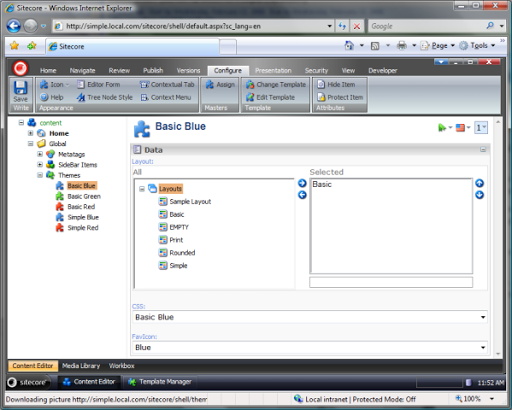The image size is (512, 410).
Task: Open the Media Library tab
Action: point(81,366)
